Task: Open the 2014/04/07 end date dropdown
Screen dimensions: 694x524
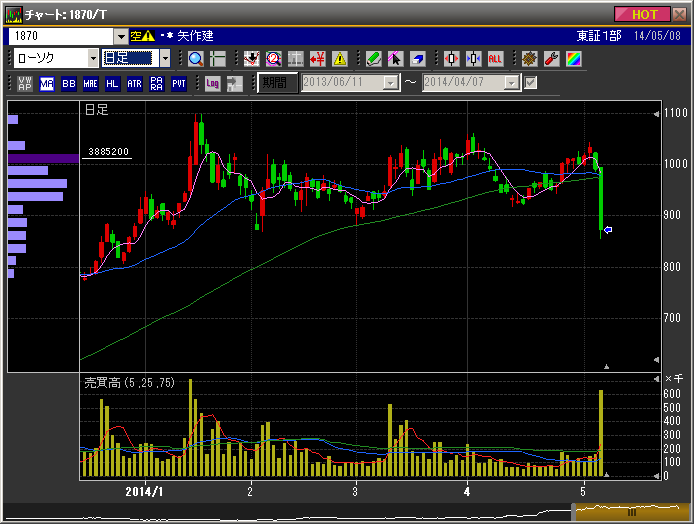Action: click(511, 83)
